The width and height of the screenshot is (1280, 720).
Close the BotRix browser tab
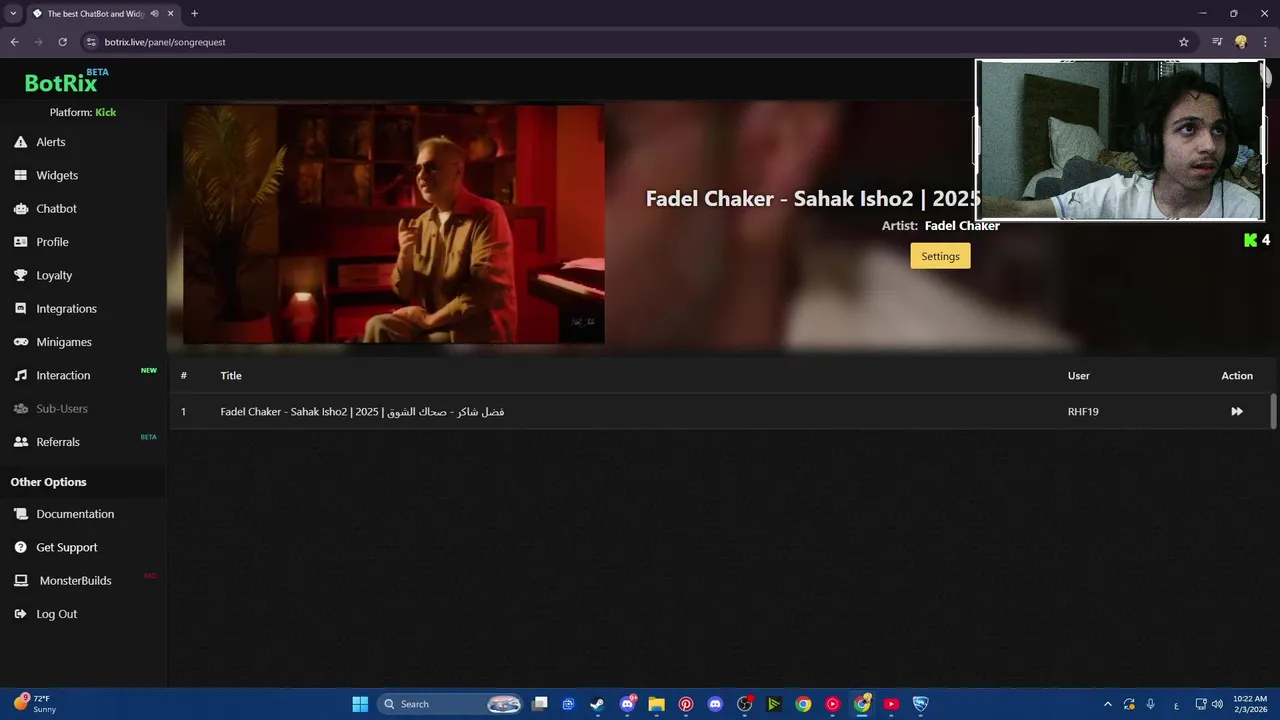click(x=171, y=14)
